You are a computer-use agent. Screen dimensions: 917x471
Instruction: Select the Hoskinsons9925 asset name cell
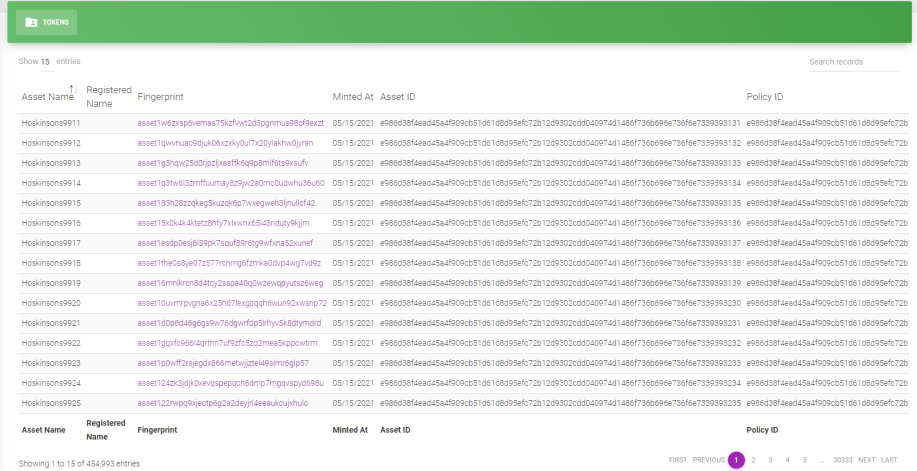(x=51, y=403)
